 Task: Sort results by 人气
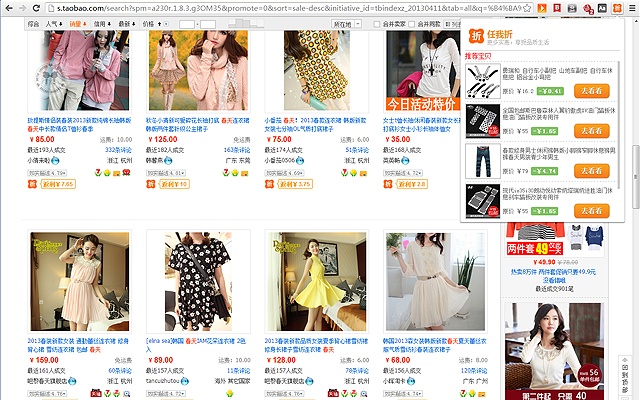coord(54,24)
